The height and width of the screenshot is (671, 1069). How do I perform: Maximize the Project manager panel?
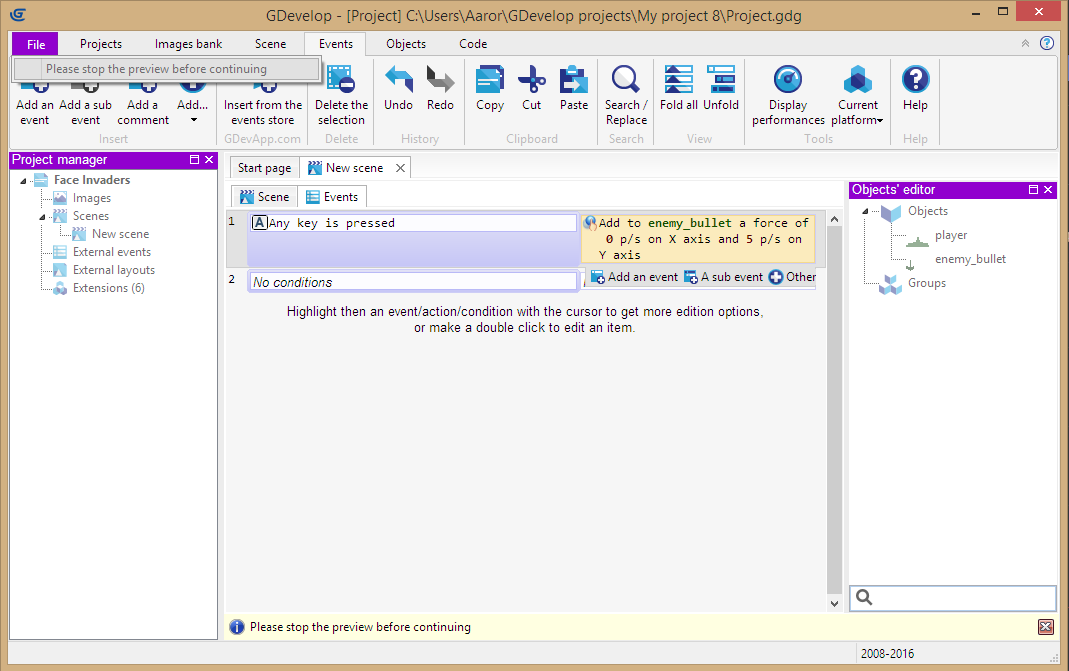click(194, 159)
